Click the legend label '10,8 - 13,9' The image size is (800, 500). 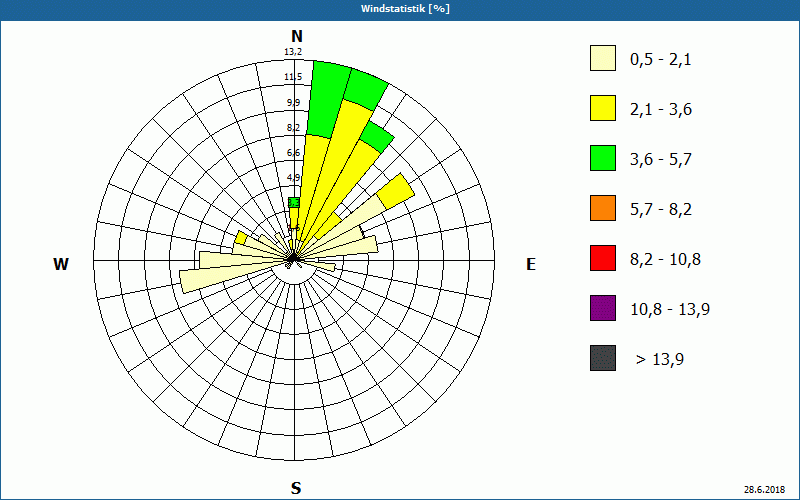(670, 310)
